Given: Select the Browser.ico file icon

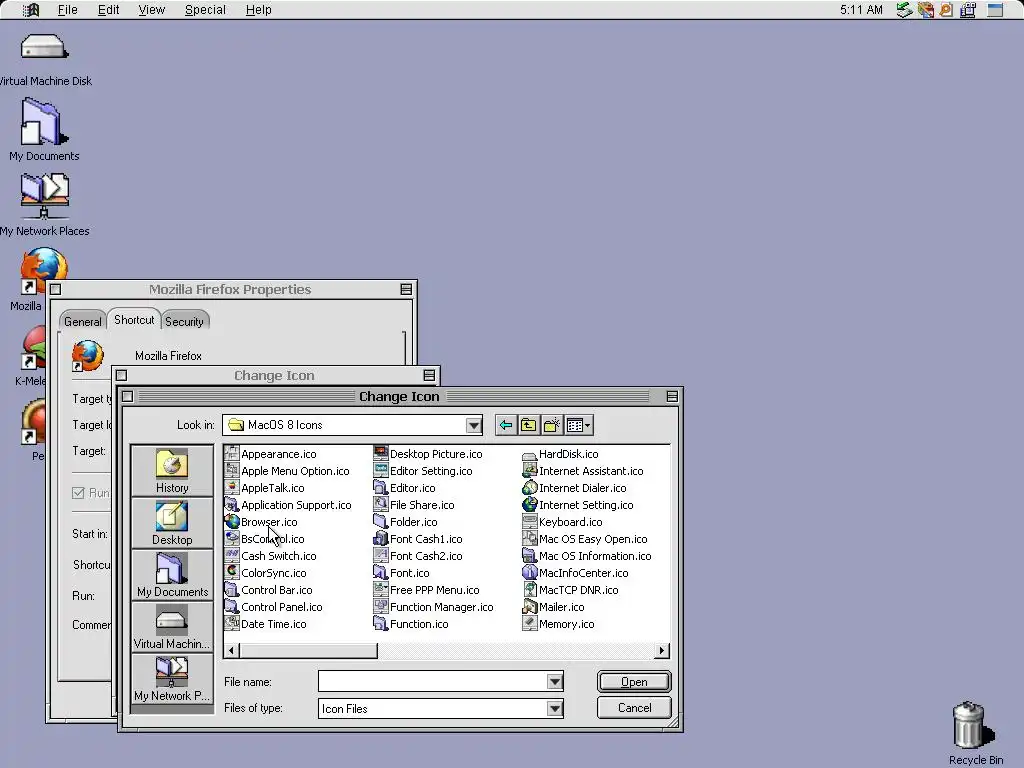Looking at the screenshot, I should pyautogui.click(x=232, y=522).
